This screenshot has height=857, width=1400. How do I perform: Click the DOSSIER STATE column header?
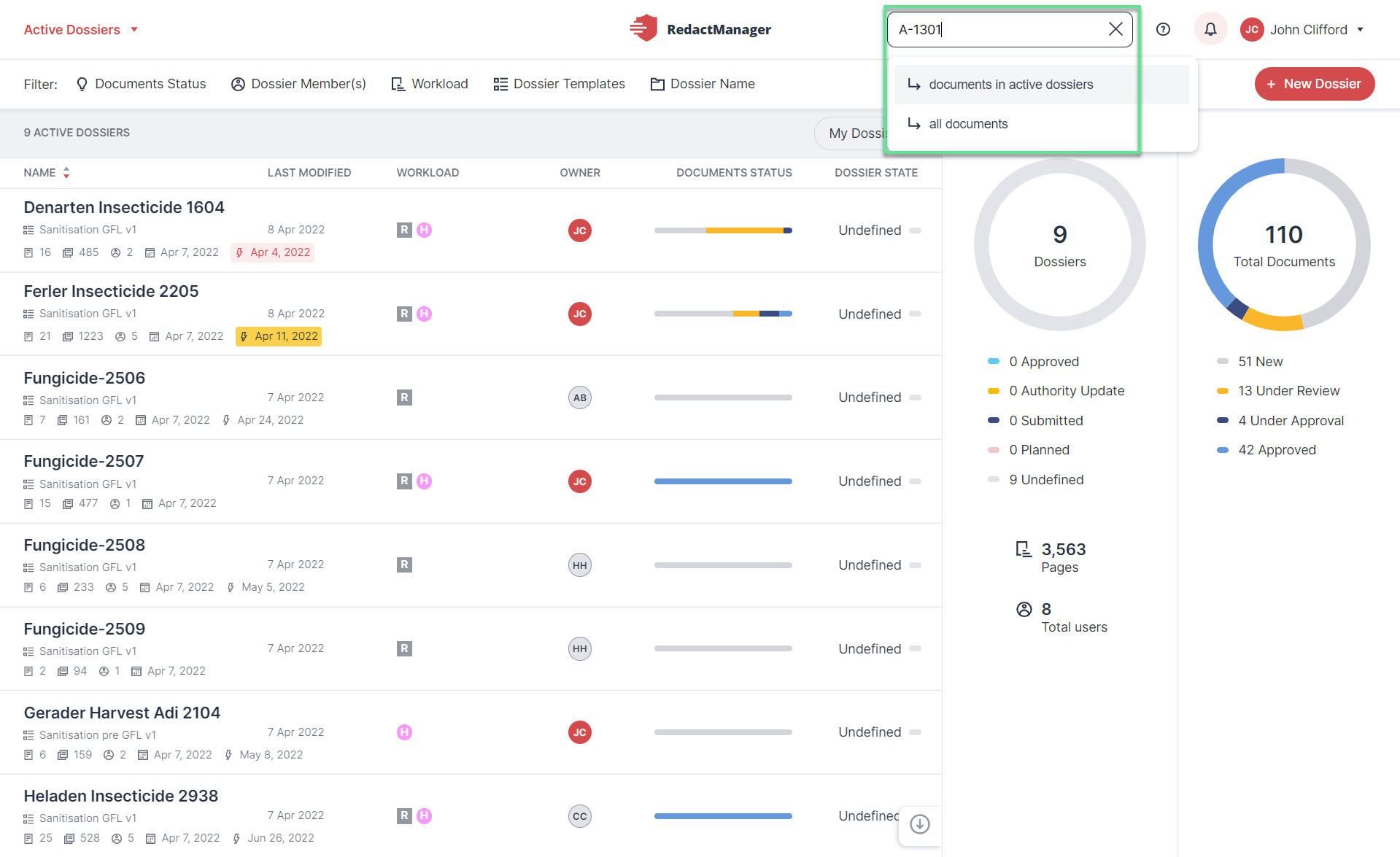876,173
